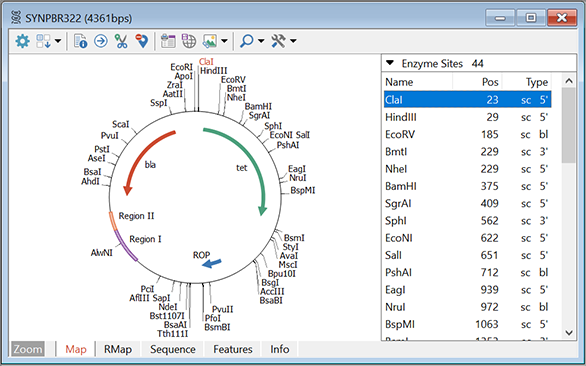Expand the export image dropdown arrow

224,41
